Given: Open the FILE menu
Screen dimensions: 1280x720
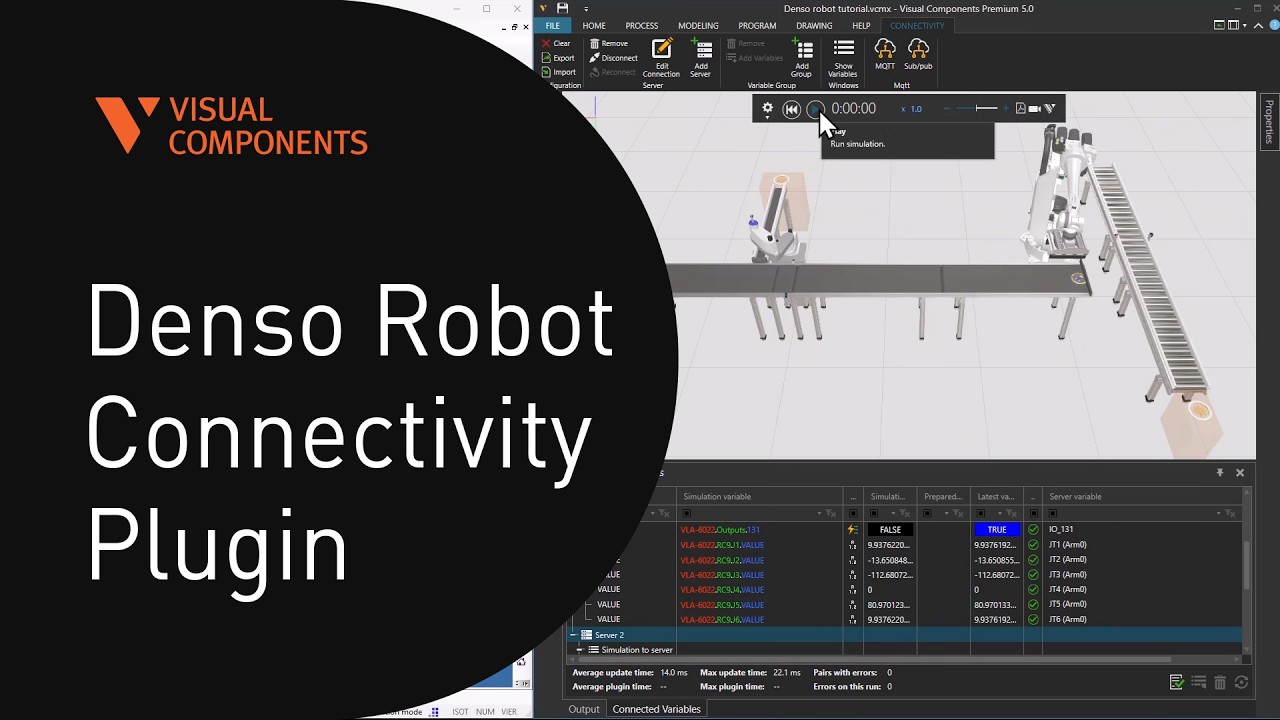Looking at the screenshot, I should click(552, 26).
